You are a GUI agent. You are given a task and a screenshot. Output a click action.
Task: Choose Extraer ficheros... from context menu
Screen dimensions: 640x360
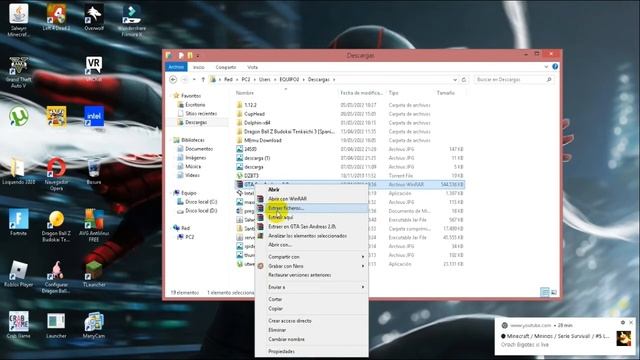(x=311, y=208)
